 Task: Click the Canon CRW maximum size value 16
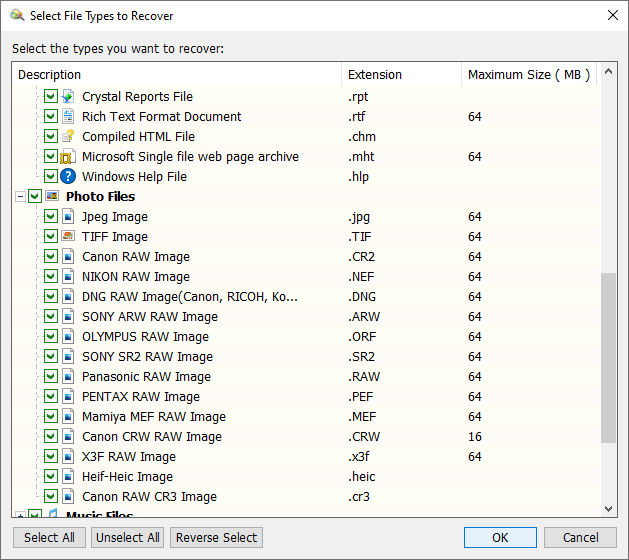475,436
